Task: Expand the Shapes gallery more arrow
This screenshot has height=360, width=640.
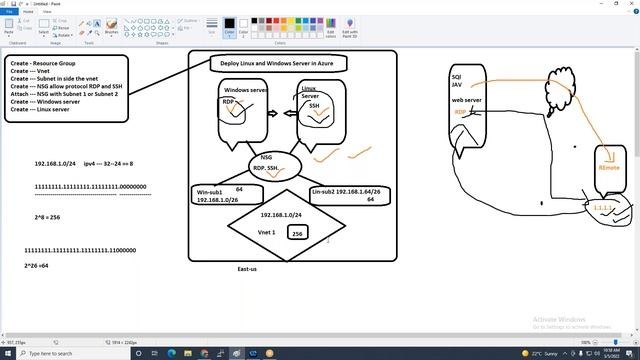Action: tap(173, 34)
